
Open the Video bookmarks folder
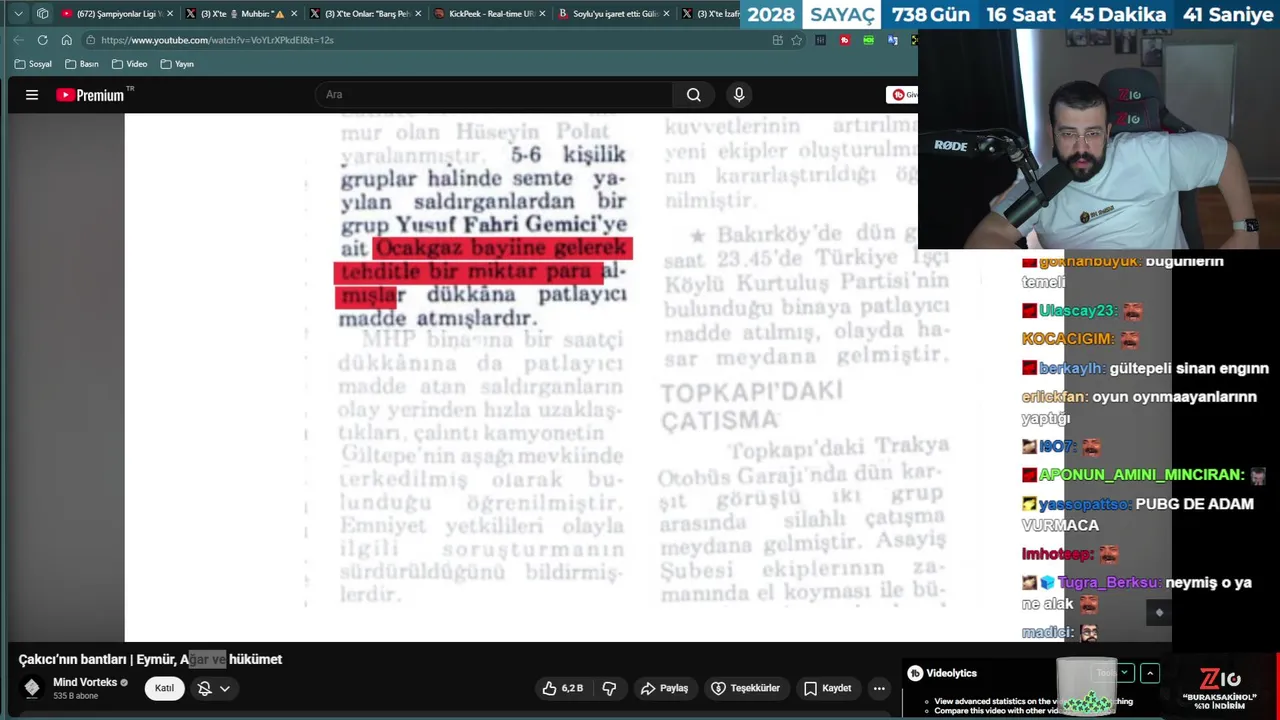(x=130, y=64)
